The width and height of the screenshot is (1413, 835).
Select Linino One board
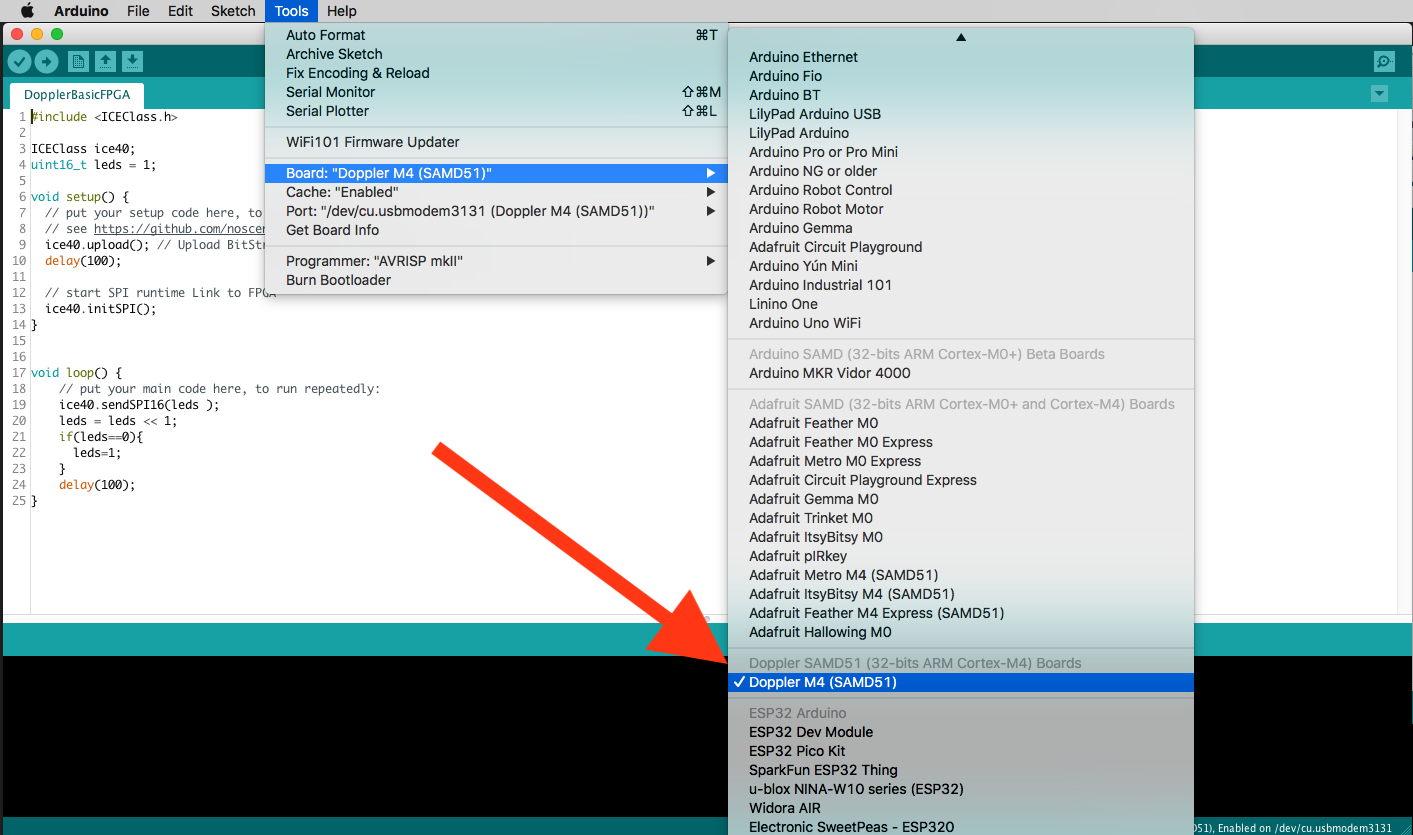coord(961,304)
